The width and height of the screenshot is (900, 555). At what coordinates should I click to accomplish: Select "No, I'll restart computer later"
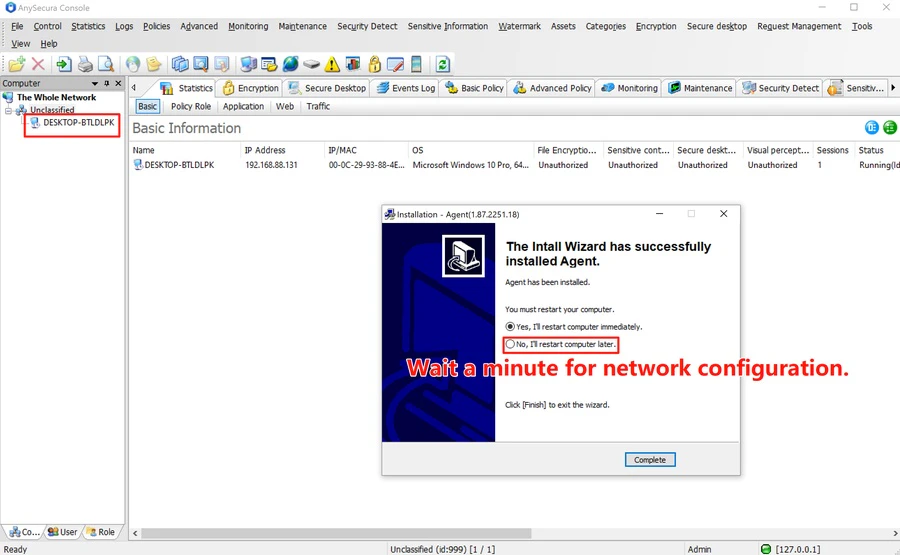click(x=561, y=344)
